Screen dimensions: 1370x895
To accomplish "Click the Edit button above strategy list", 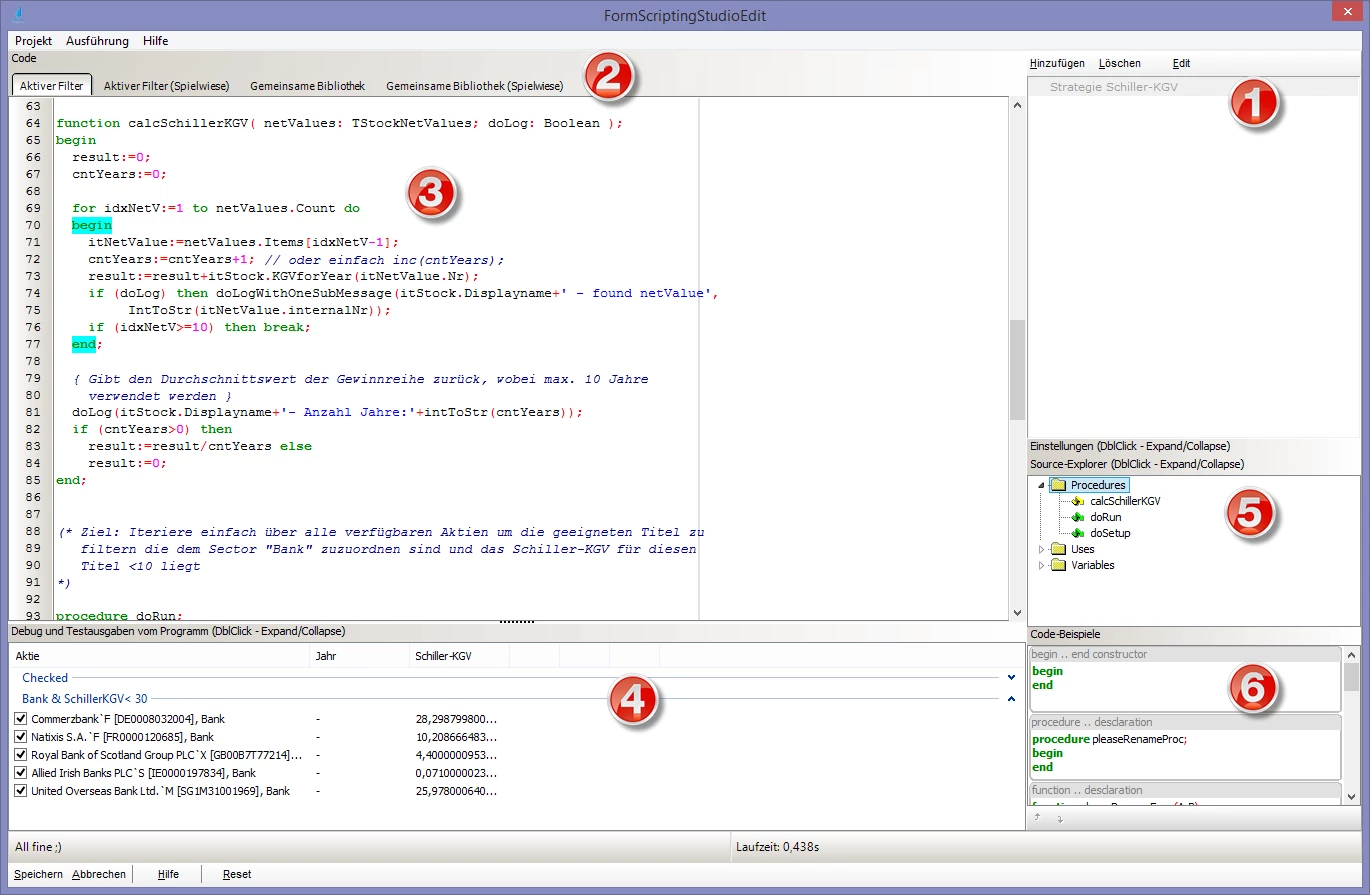I will (x=1181, y=63).
